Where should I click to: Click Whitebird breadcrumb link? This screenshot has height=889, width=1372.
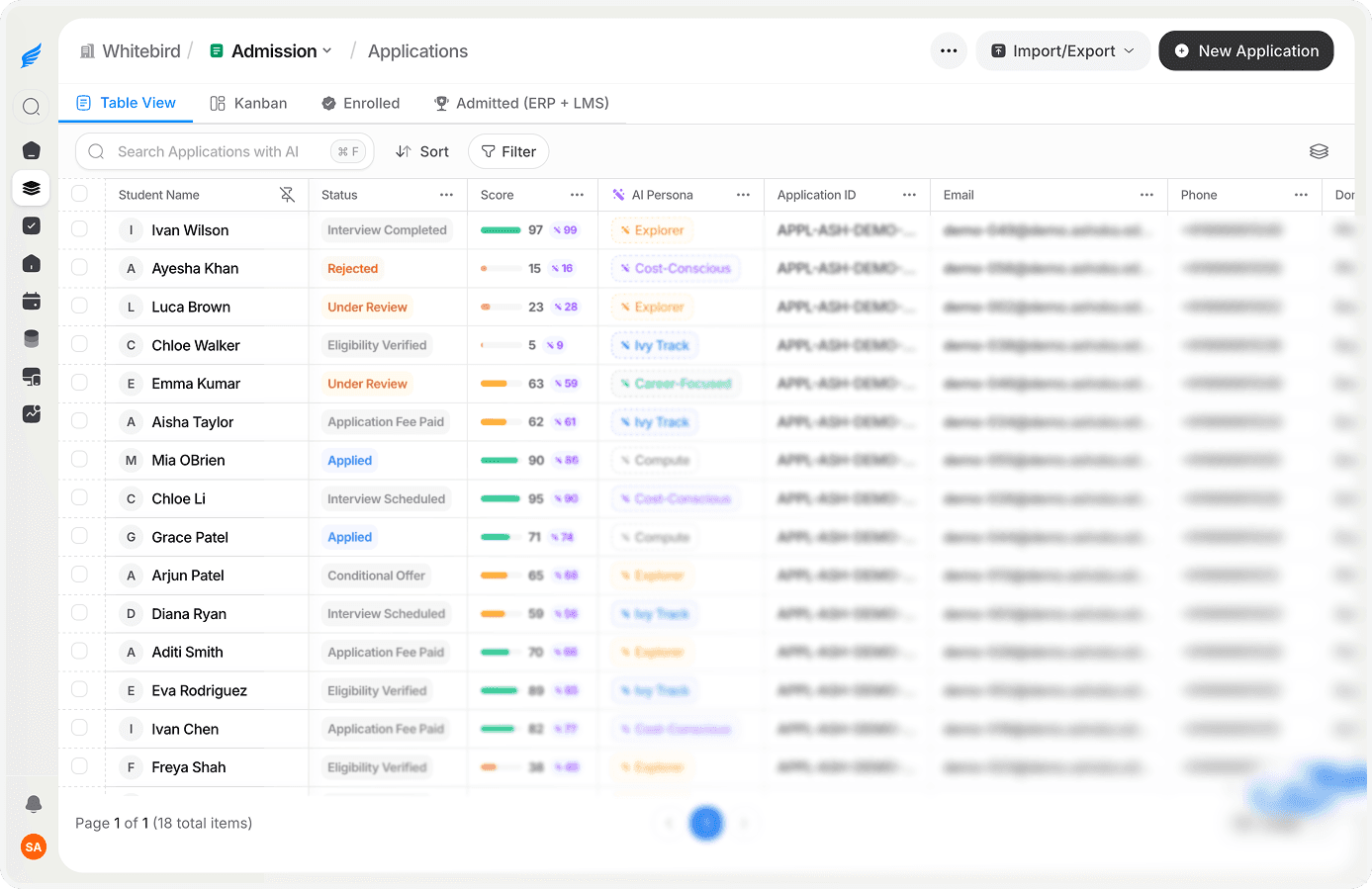141,50
